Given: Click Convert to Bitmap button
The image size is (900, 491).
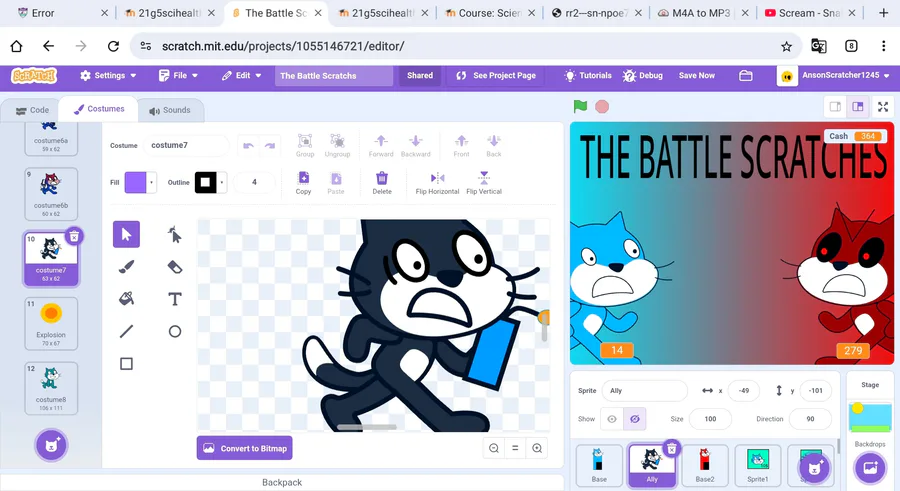Looking at the screenshot, I should (245, 449).
